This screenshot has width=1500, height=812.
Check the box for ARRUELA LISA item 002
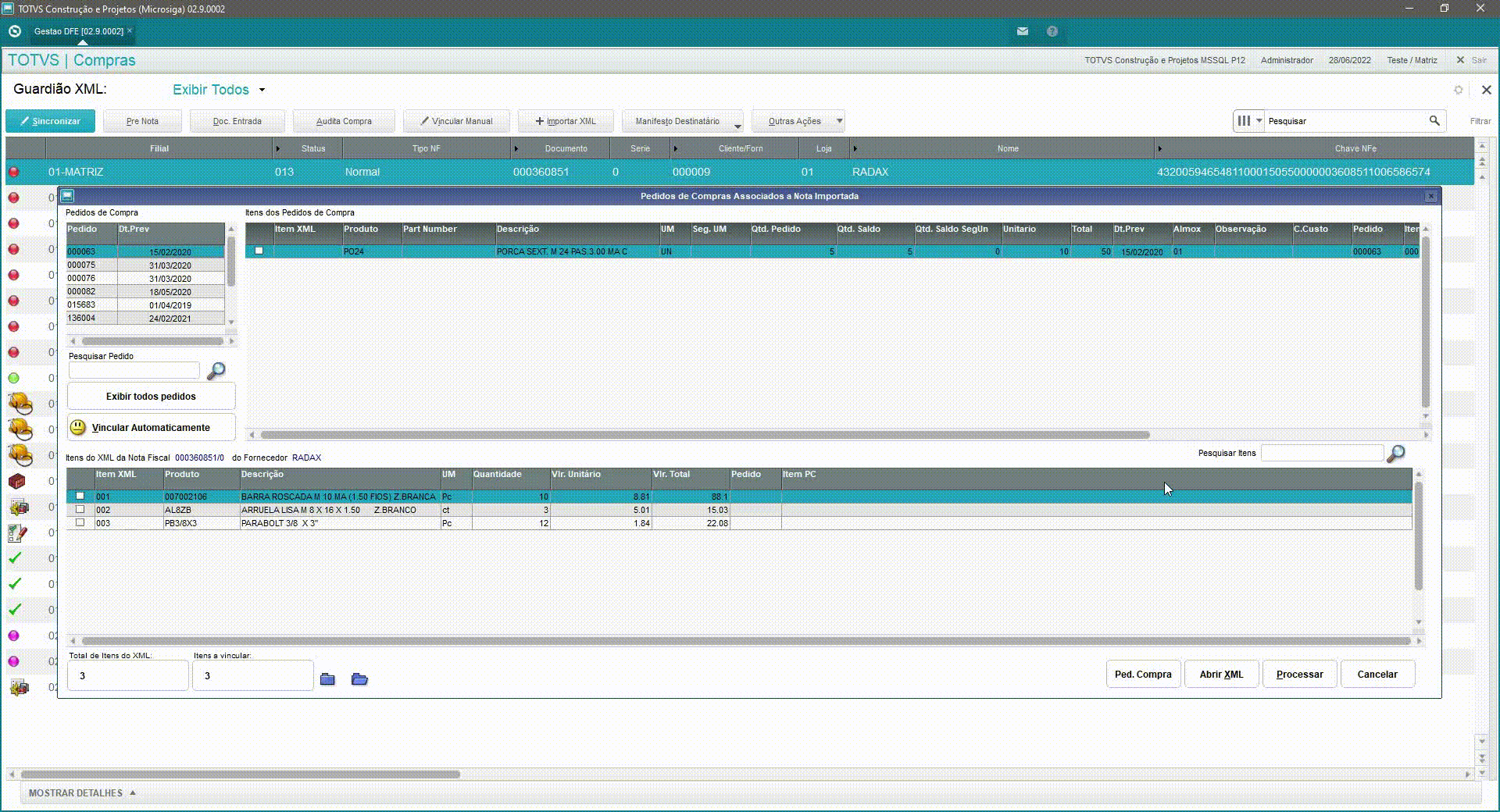tap(80, 509)
